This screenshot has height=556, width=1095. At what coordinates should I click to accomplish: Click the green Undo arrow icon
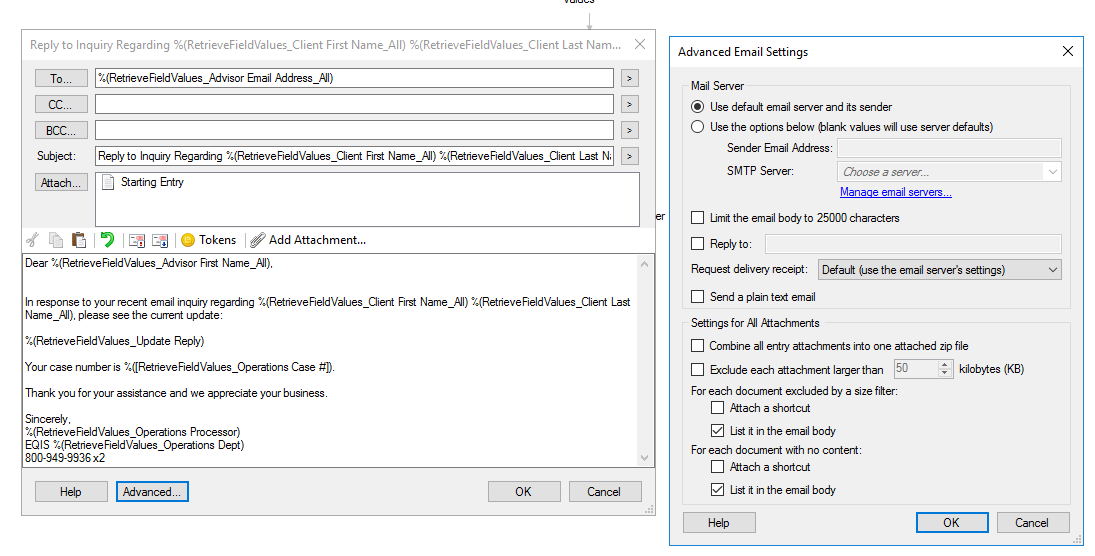tap(107, 240)
